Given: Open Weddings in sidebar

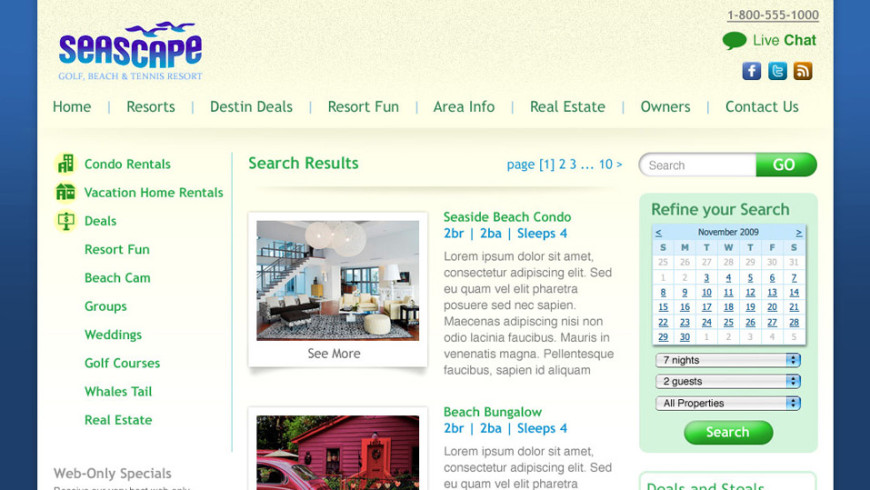Looking at the screenshot, I should (x=113, y=335).
